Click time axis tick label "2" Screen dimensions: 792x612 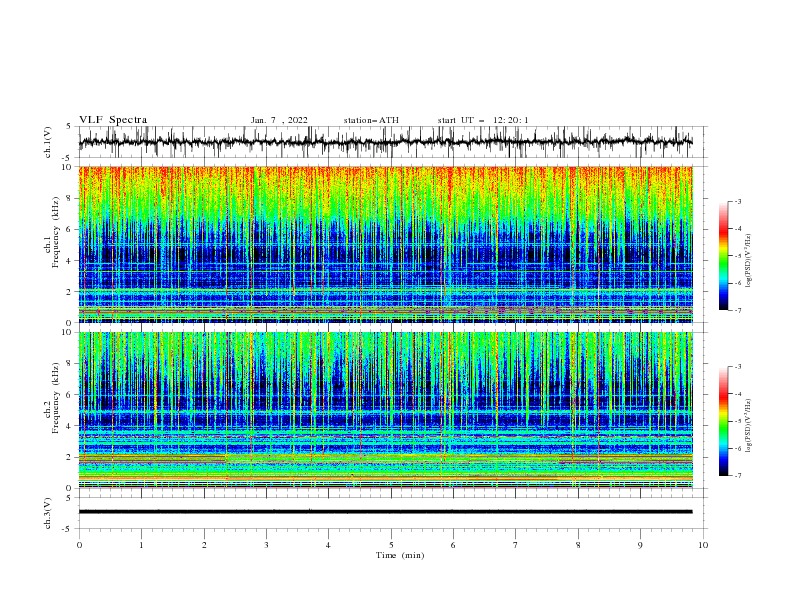point(204,545)
